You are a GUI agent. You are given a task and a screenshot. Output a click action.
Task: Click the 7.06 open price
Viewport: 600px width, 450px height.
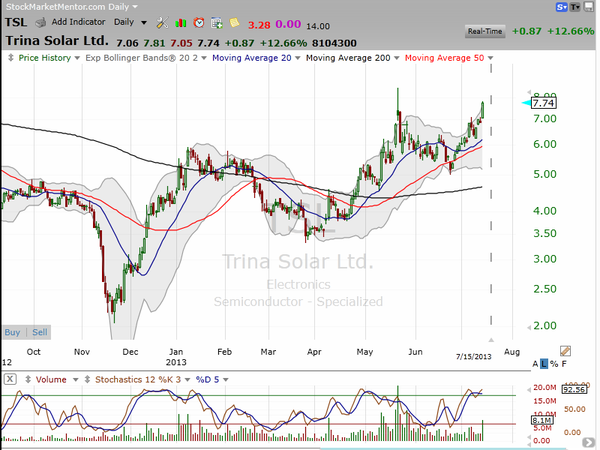tap(127, 43)
